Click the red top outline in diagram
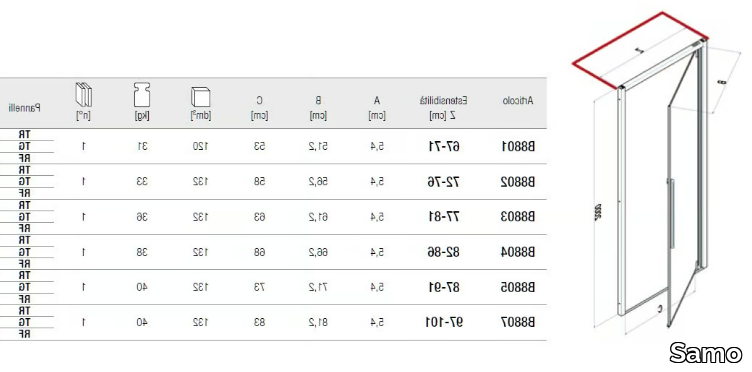The height and width of the screenshot is (372, 752). coord(640,50)
